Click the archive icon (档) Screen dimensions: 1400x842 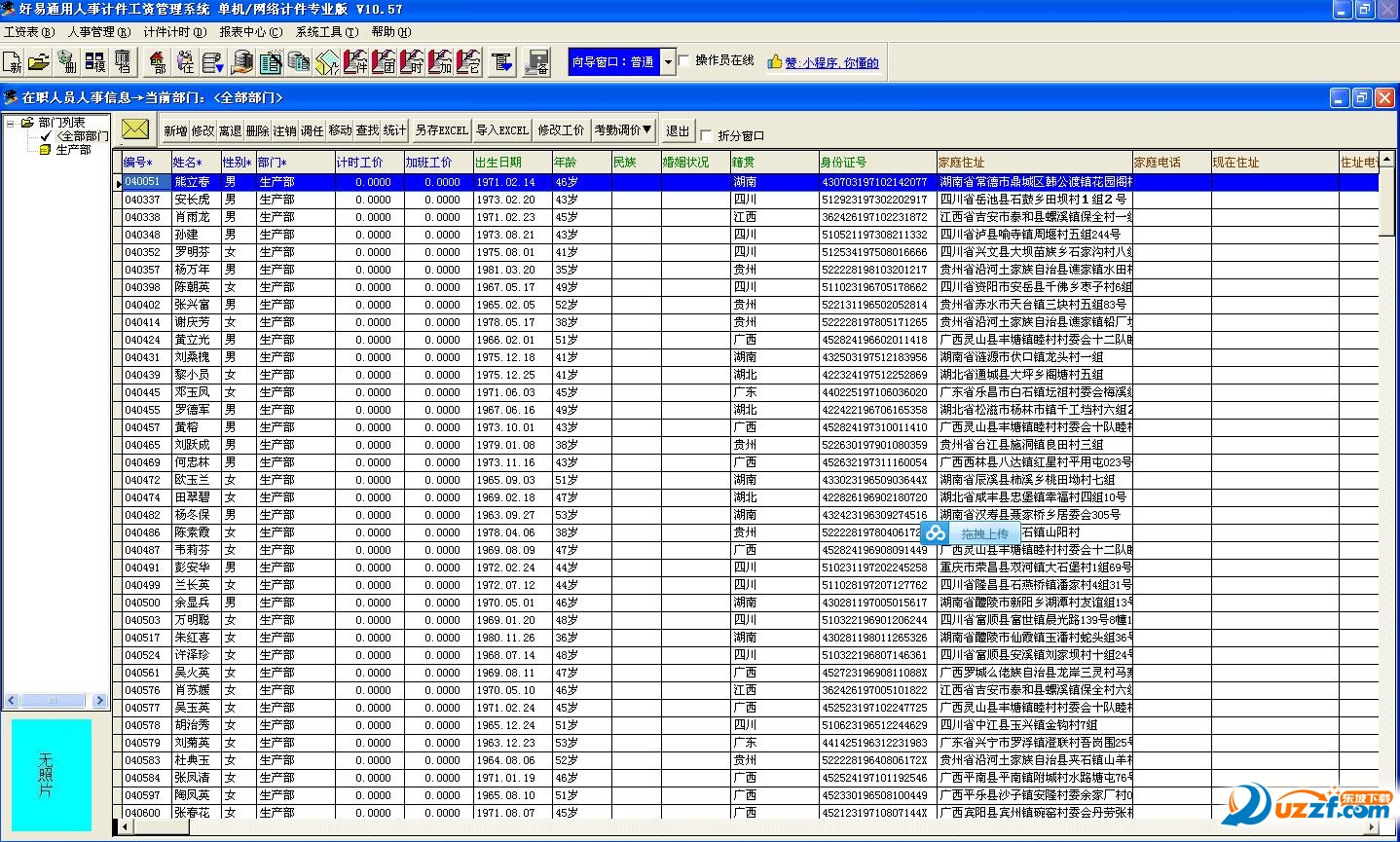(123, 62)
